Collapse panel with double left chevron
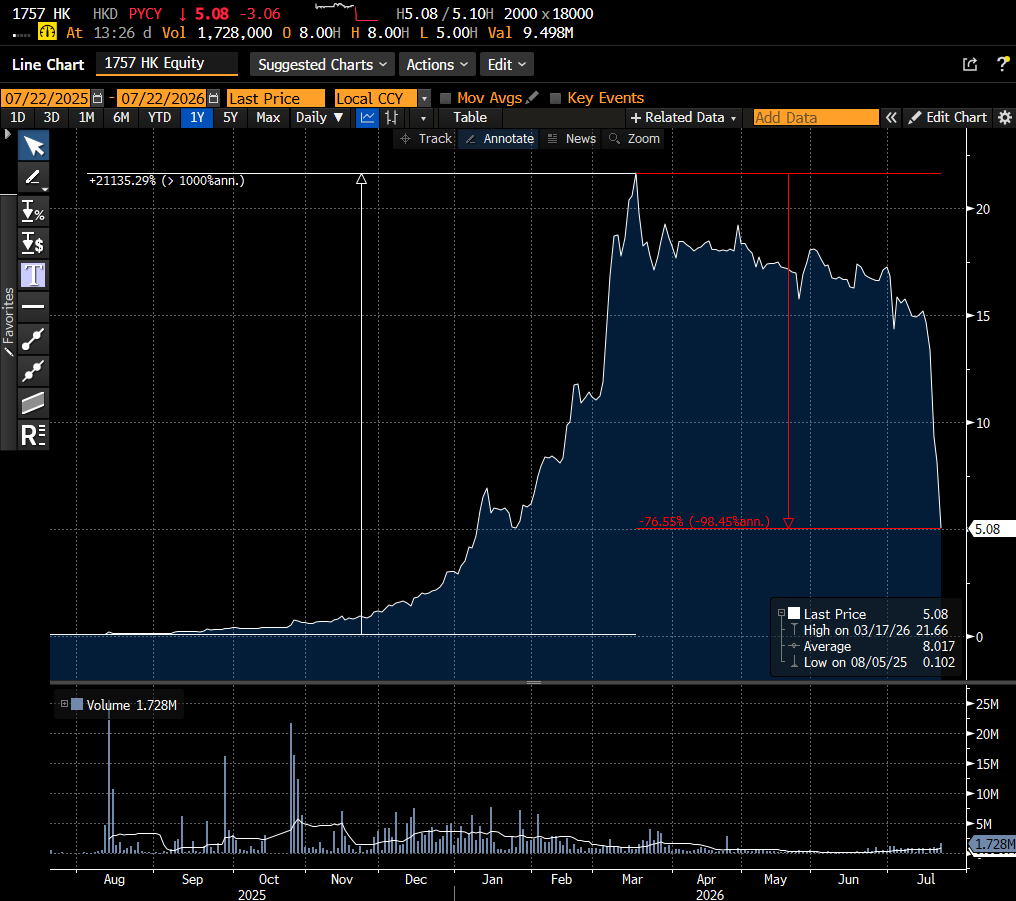The image size is (1016, 901). [x=892, y=117]
